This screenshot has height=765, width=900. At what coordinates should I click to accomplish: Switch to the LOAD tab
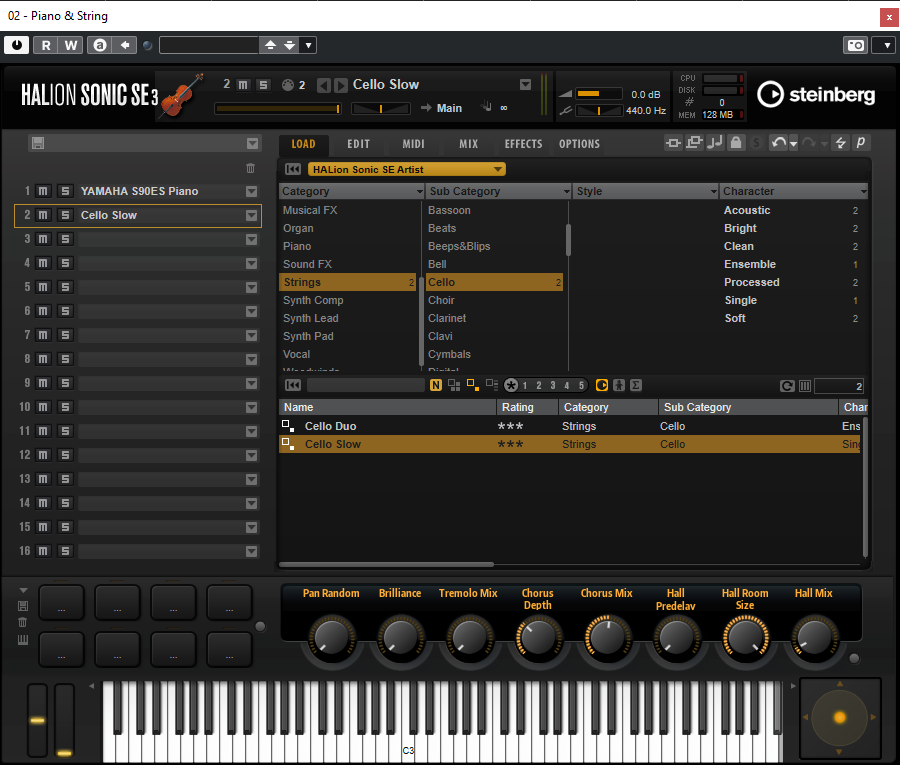tap(303, 144)
